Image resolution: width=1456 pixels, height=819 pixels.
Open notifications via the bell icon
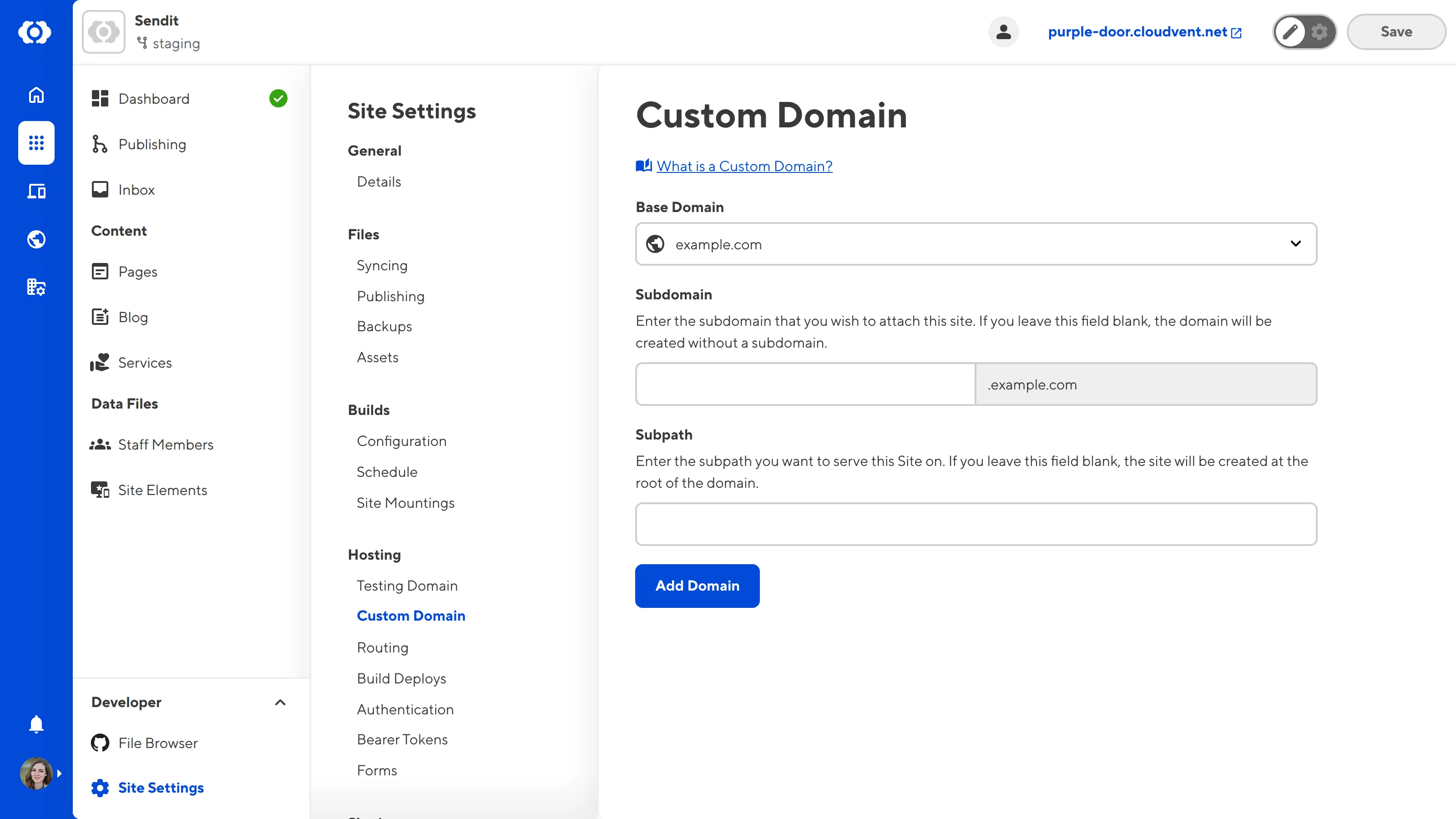tap(35, 724)
